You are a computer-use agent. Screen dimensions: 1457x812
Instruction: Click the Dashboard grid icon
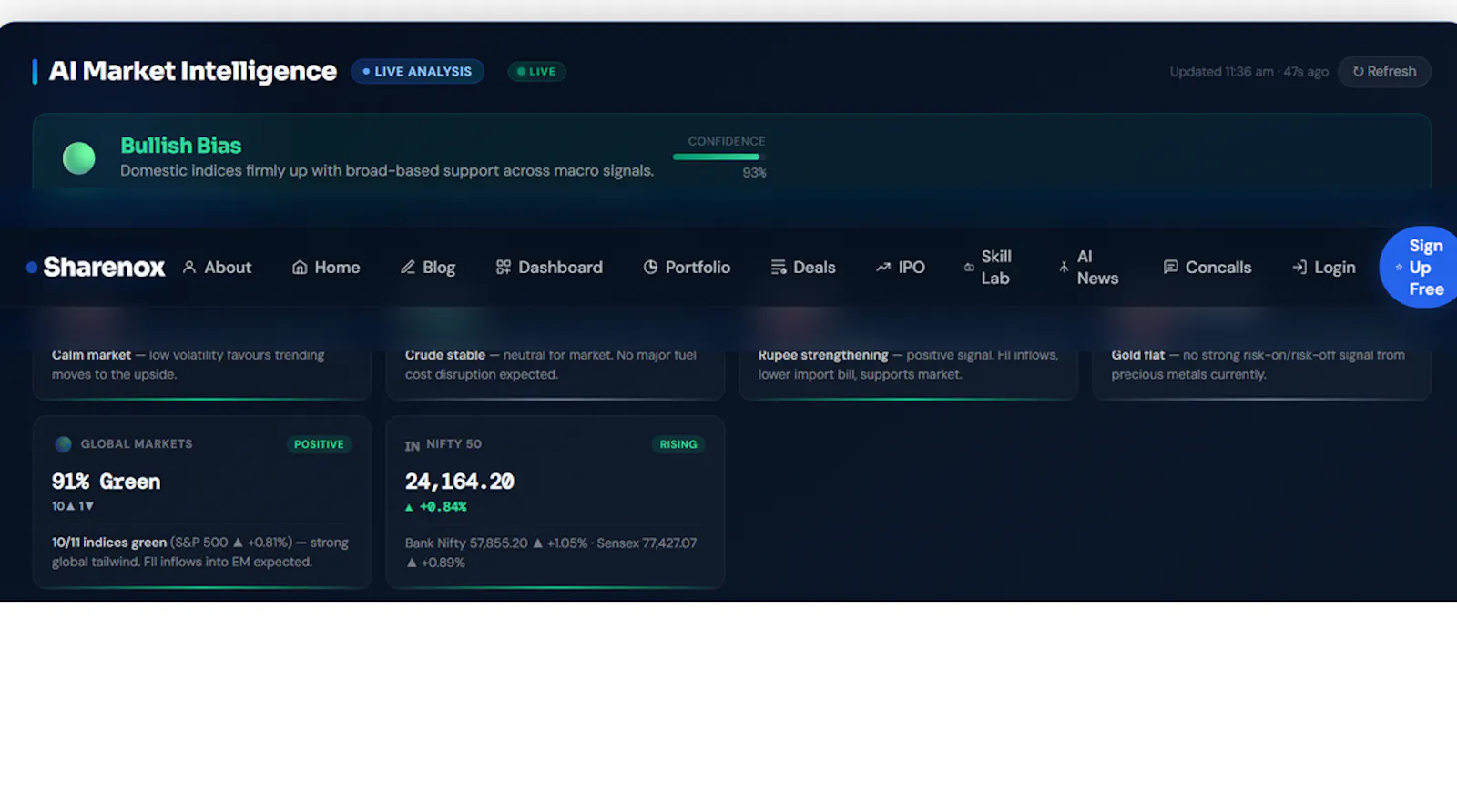(x=503, y=267)
